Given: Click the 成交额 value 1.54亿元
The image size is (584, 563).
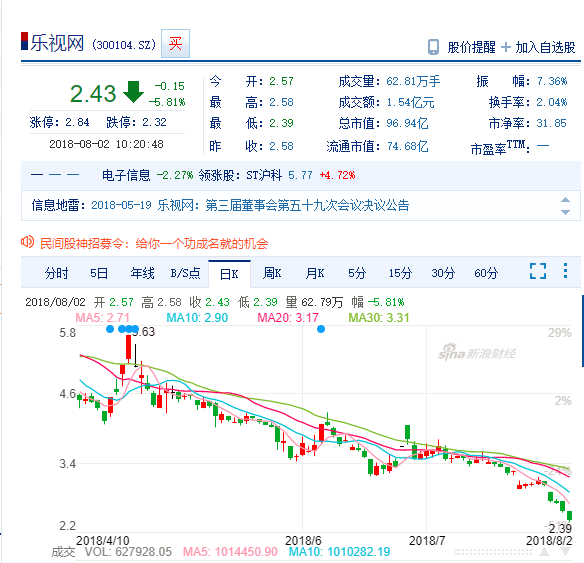Looking at the screenshot, I should [x=410, y=102].
